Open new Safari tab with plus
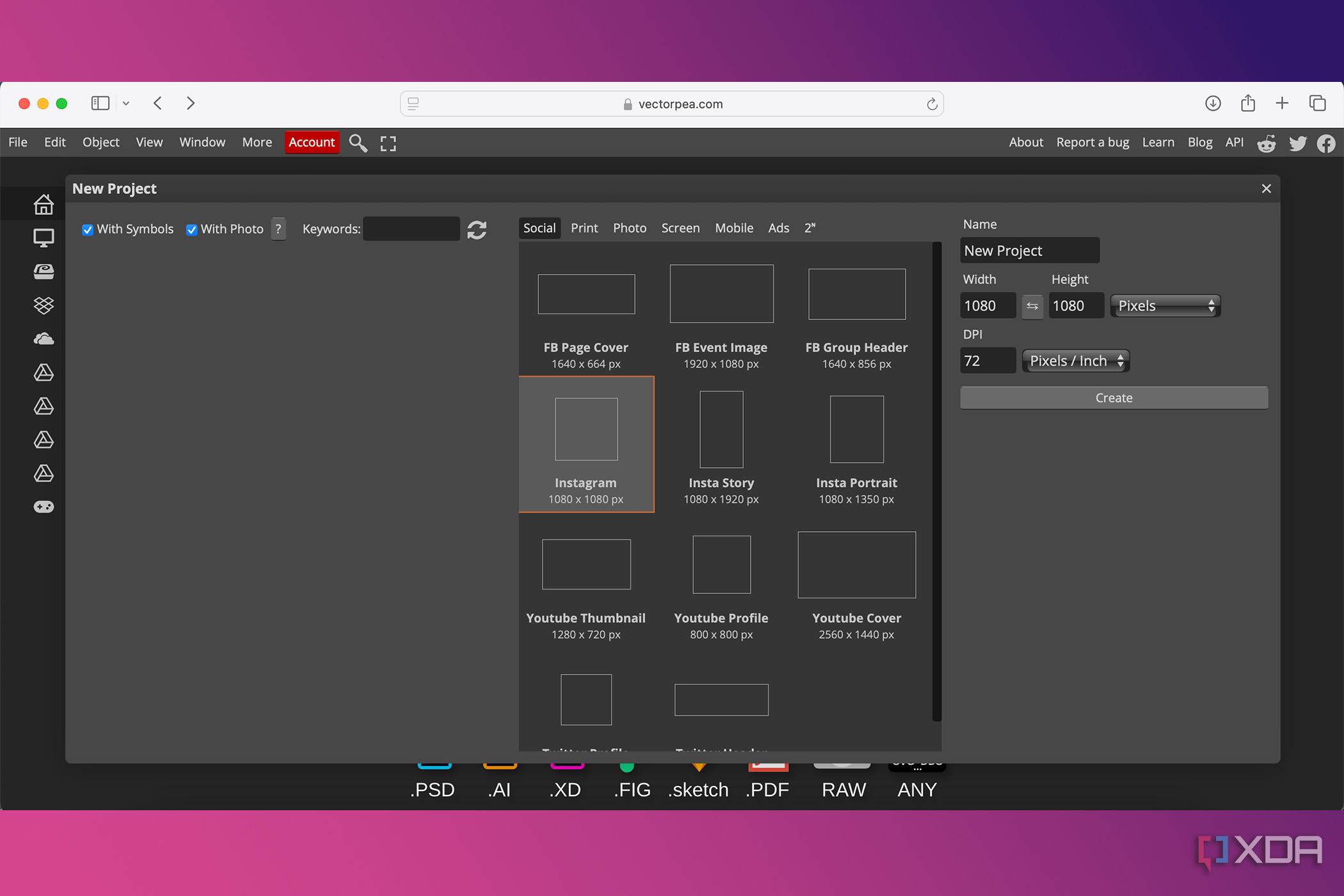 click(x=1282, y=103)
